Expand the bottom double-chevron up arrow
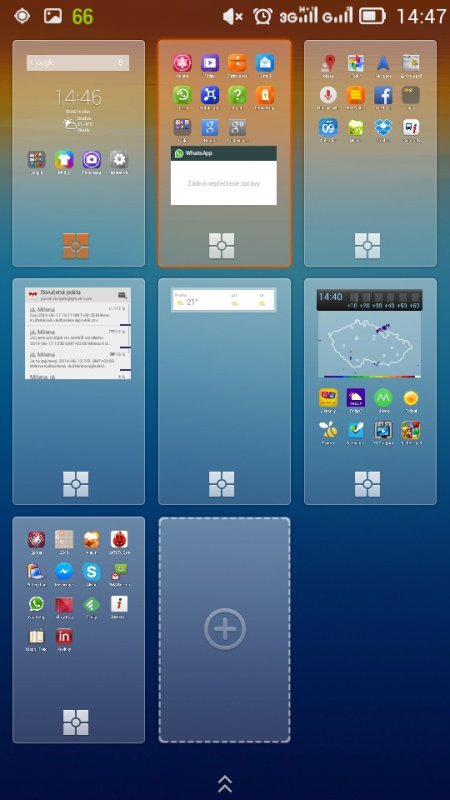The width and height of the screenshot is (450, 800). coord(224,783)
